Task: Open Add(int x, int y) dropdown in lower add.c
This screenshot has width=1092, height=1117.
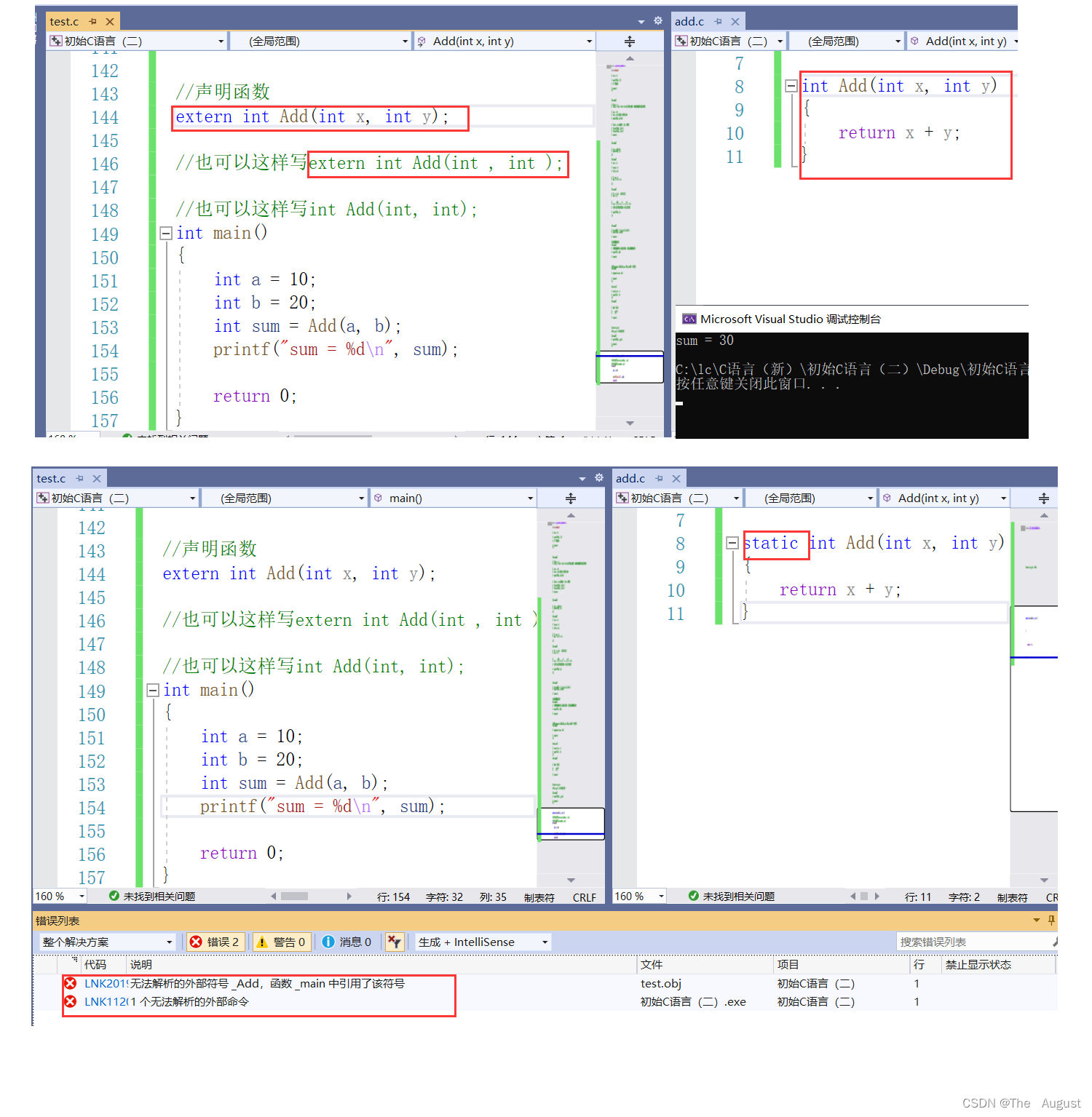Action: point(944,498)
